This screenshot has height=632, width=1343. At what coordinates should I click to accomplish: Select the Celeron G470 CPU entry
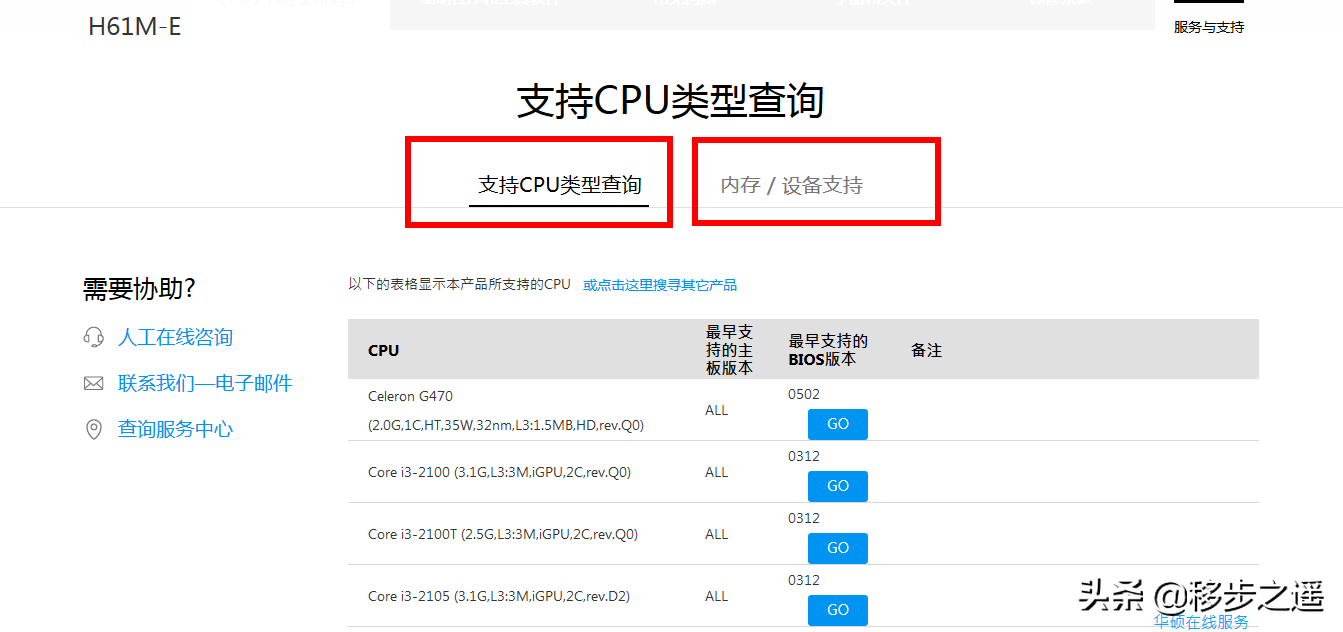pyautogui.click(x=410, y=396)
